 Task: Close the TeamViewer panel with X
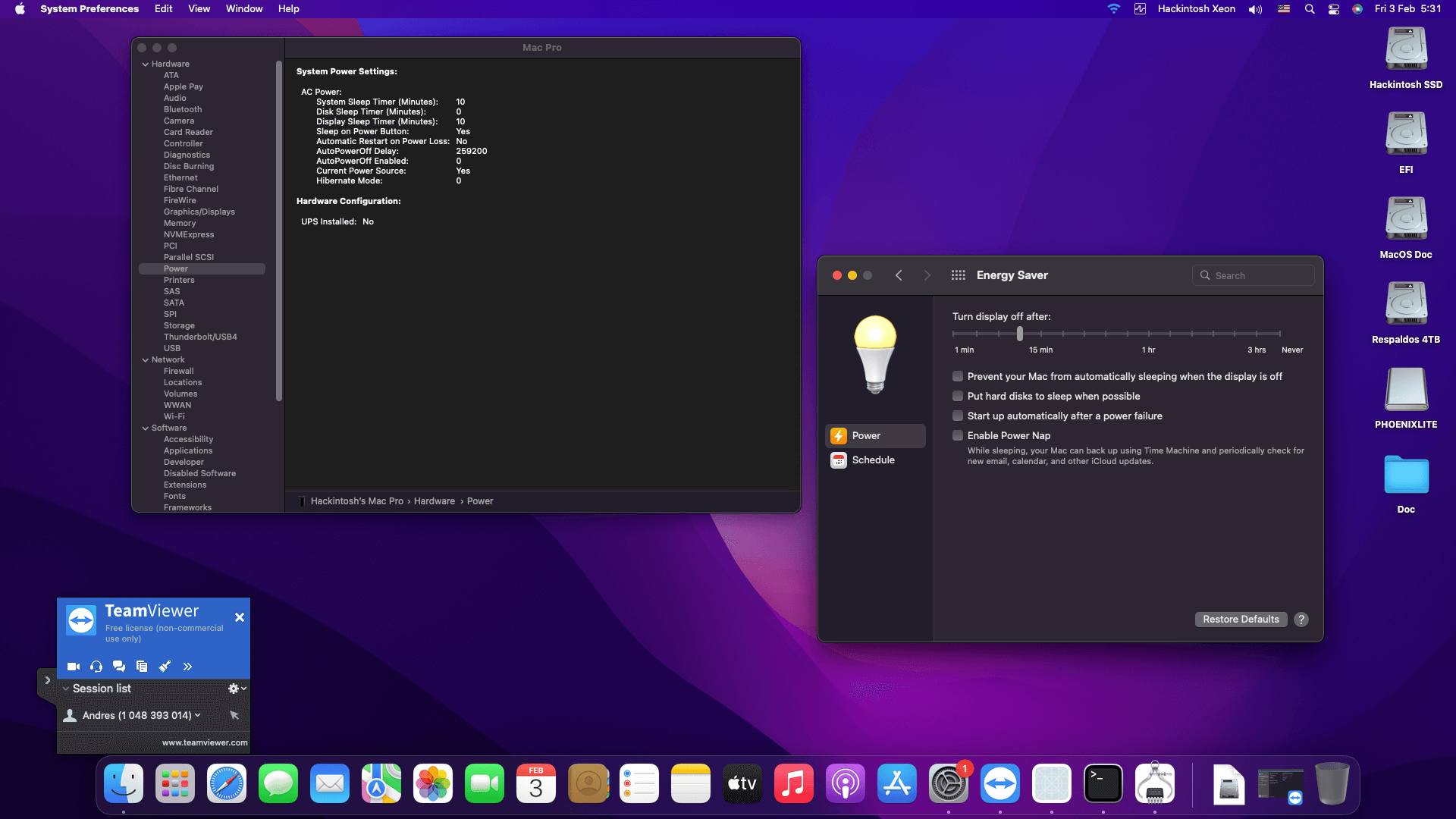coord(240,617)
